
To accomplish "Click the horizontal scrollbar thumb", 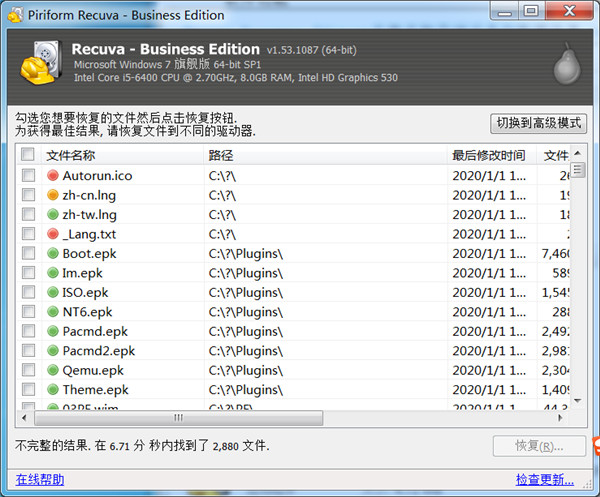I will pos(179,418).
